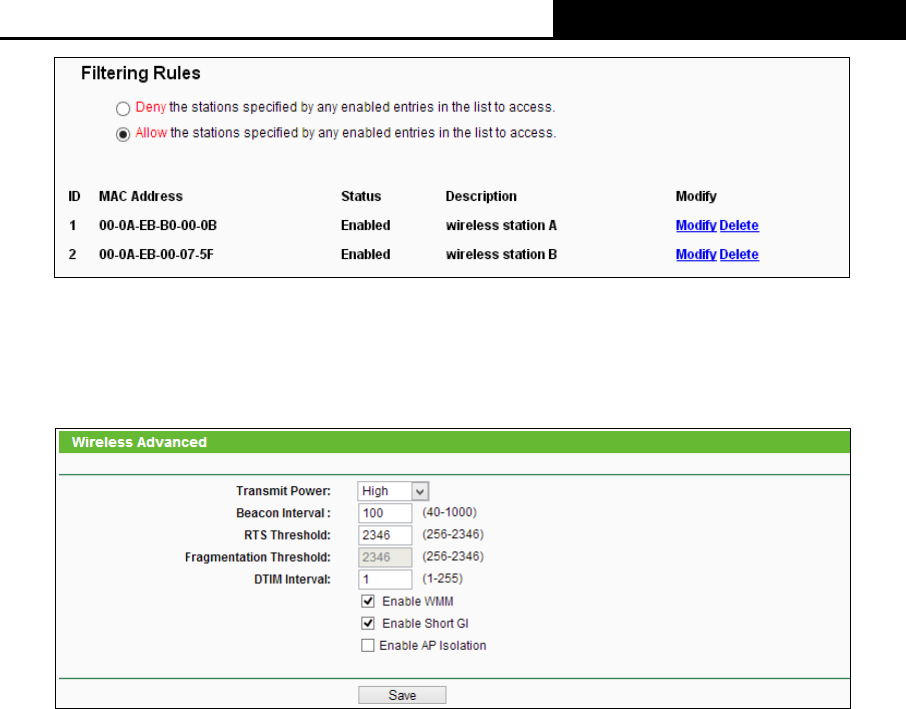906x709 pixels.
Task: Click the wireless station B description
Action: point(501,254)
